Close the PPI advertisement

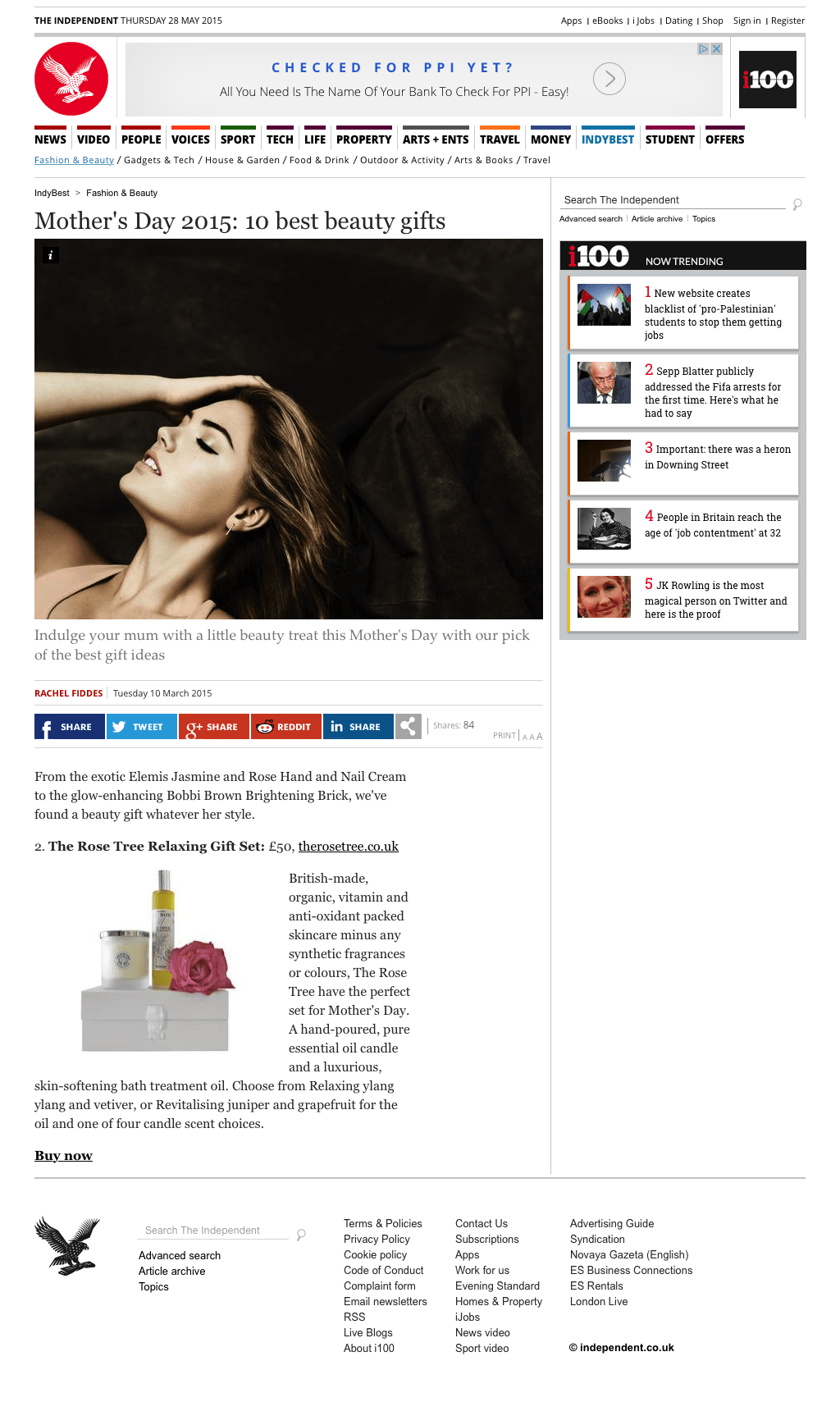[x=716, y=49]
